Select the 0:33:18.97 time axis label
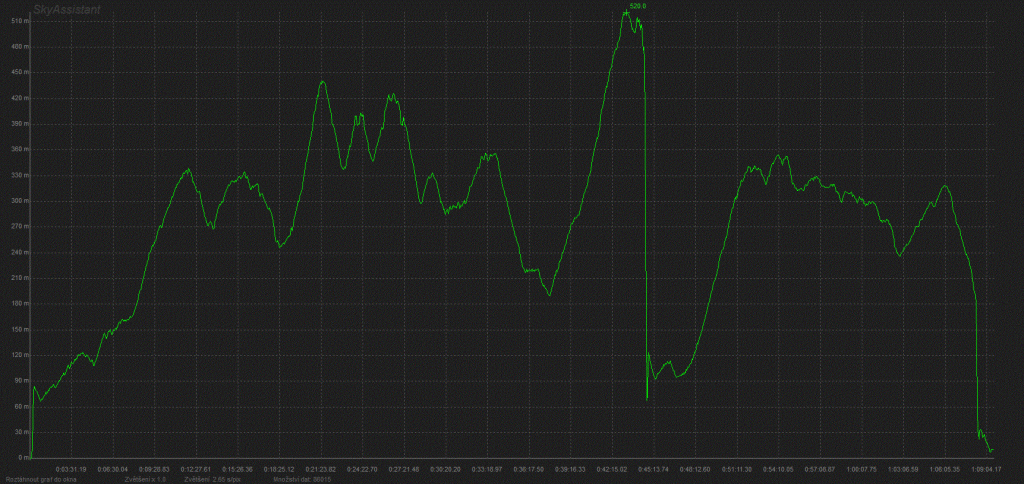Screen dimensions: 1024x484 tap(486, 467)
